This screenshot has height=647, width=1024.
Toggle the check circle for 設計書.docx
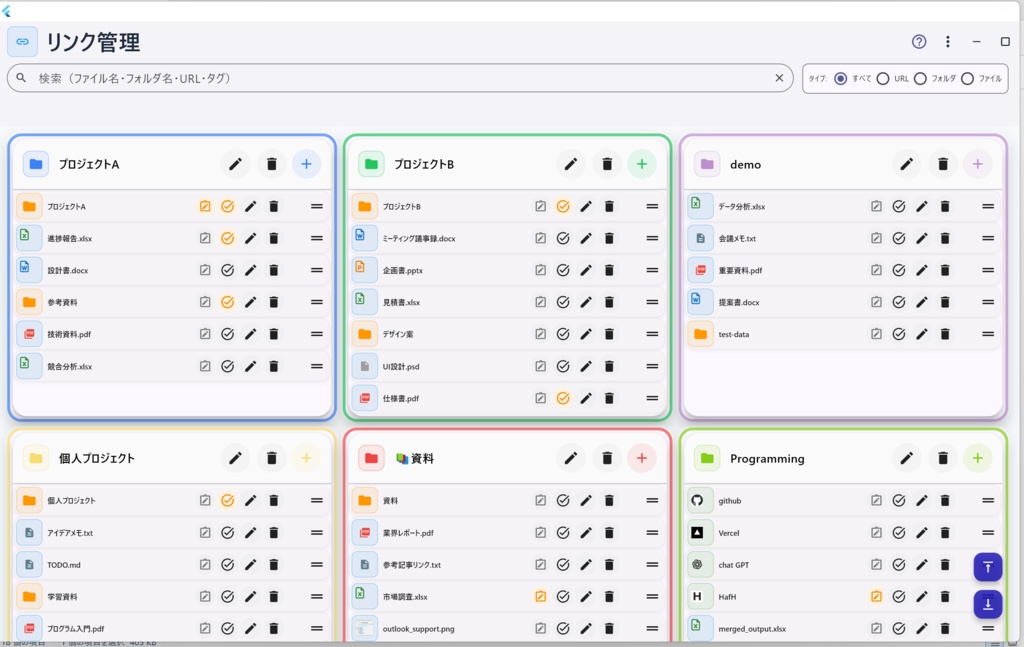pyautogui.click(x=227, y=270)
